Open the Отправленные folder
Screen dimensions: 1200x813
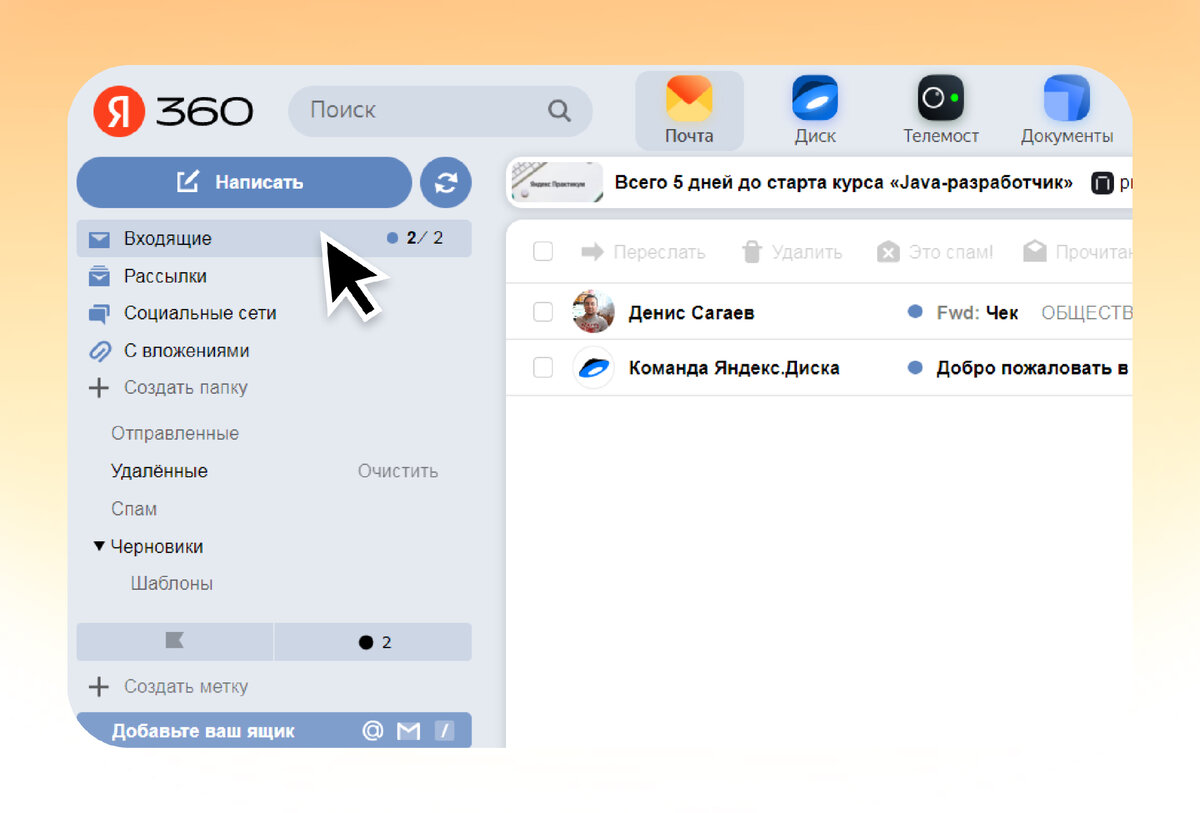[x=175, y=434]
